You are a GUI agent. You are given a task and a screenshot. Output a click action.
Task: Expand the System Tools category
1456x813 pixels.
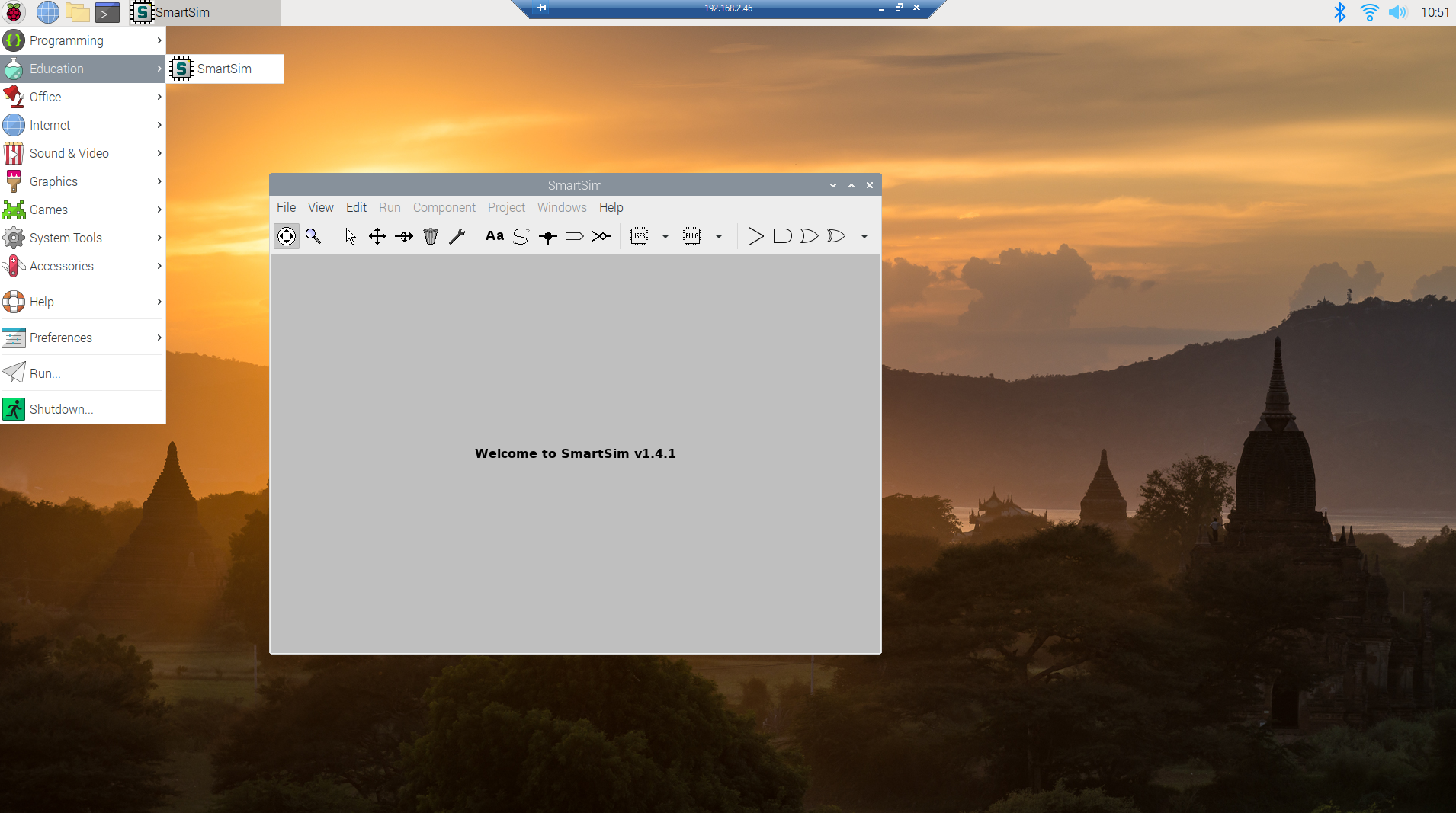point(82,238)
